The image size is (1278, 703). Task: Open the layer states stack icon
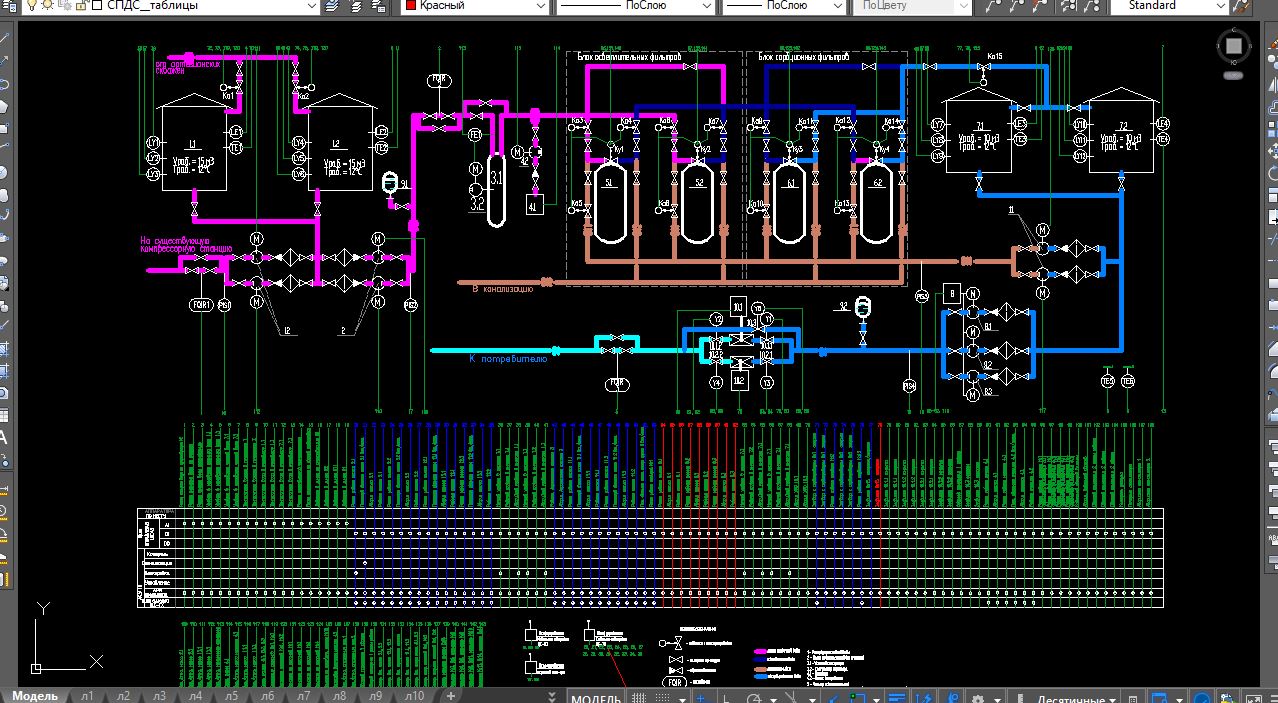coord(333,6)
